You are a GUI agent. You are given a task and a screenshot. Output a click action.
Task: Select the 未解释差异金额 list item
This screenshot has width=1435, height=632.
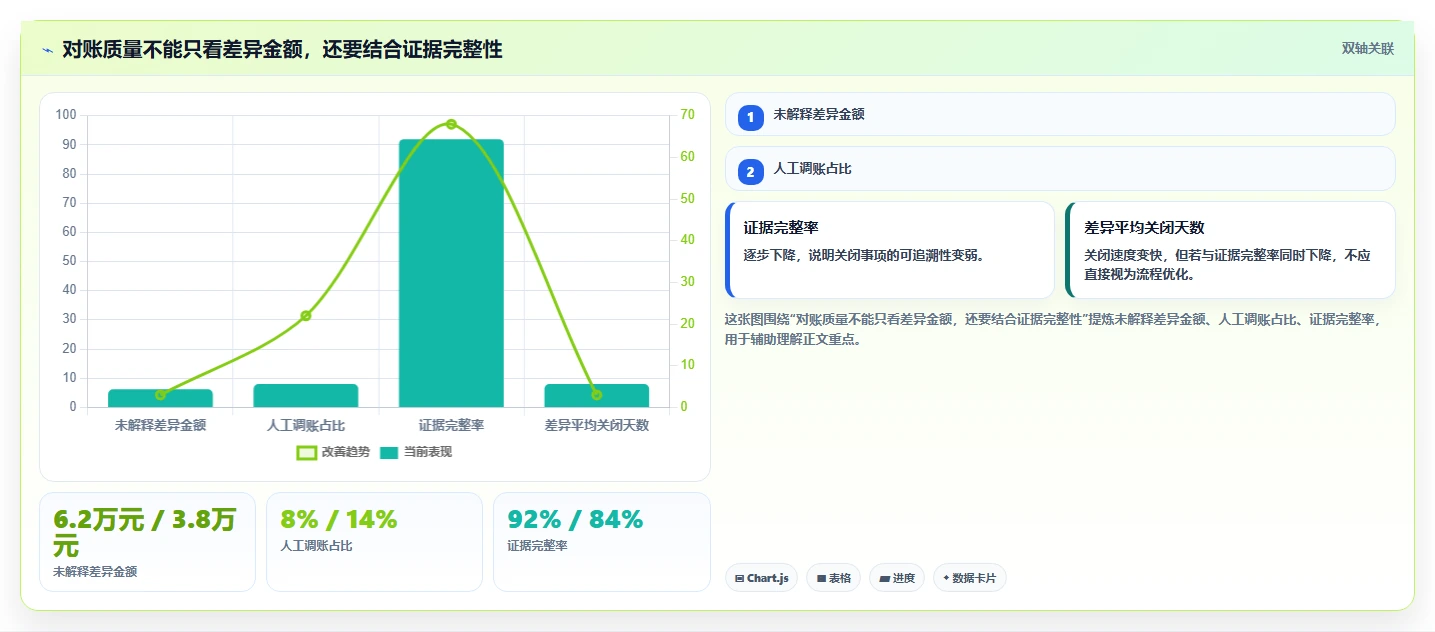coord(1060,114)
